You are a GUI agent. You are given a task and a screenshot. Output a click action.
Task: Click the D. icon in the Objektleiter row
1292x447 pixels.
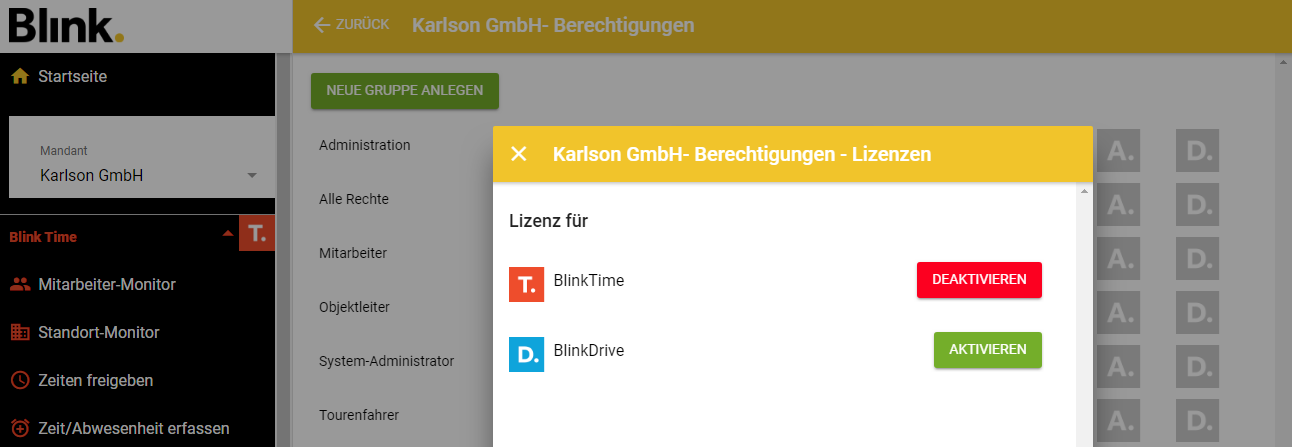[1197, 312]
